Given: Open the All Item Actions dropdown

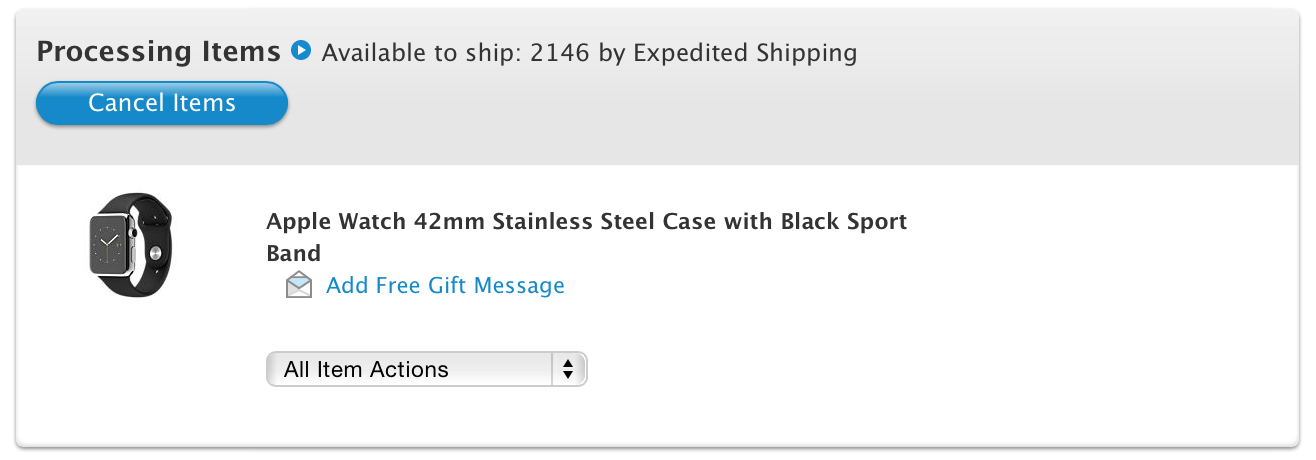Looking at the screenshot, I should click(426, 369).
